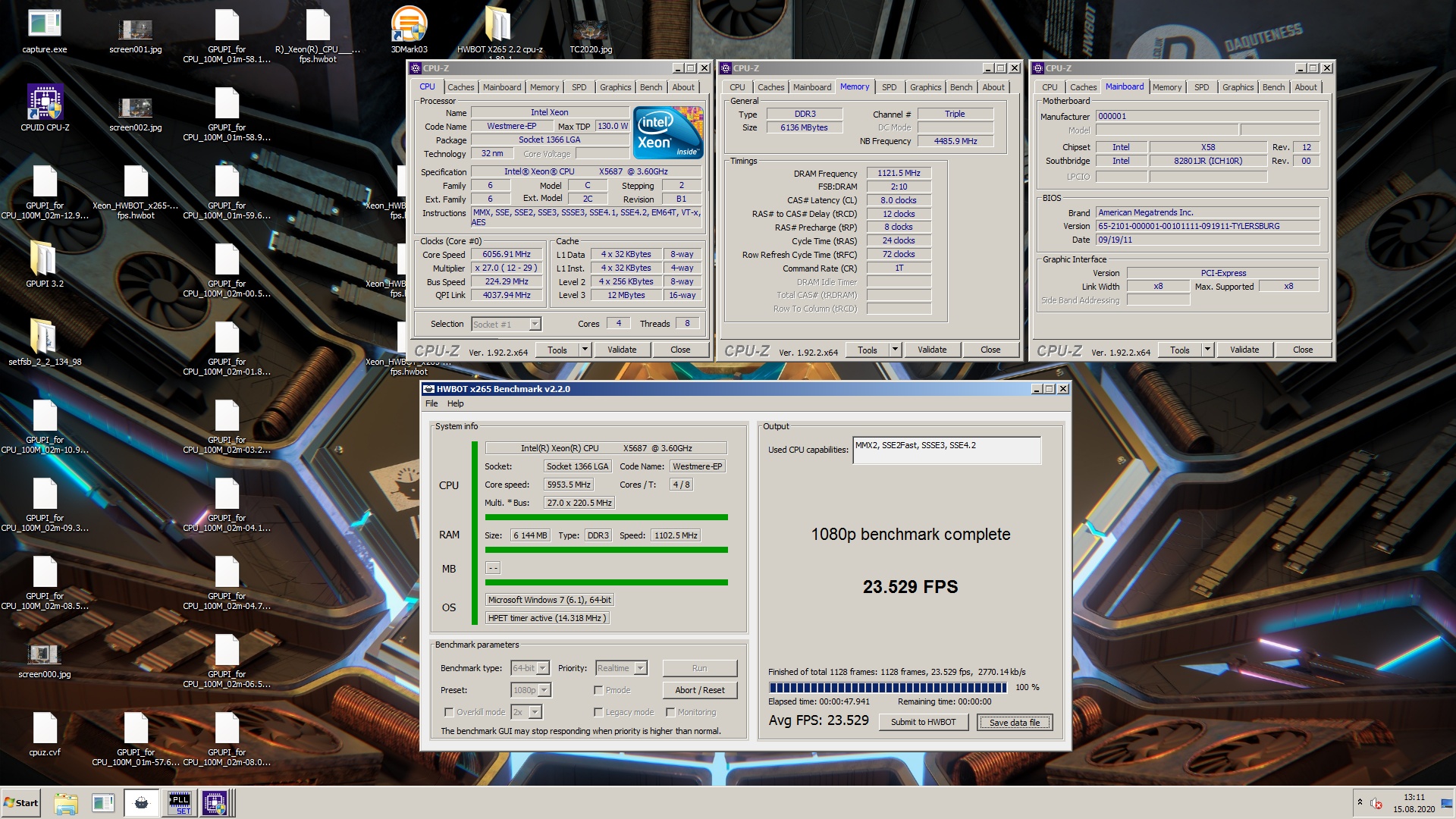Viewport: 1456px width, 819px height.
Task: Open HWBOT X265 2.2 cpu-z folder
Action: click(x=499, y=32)
